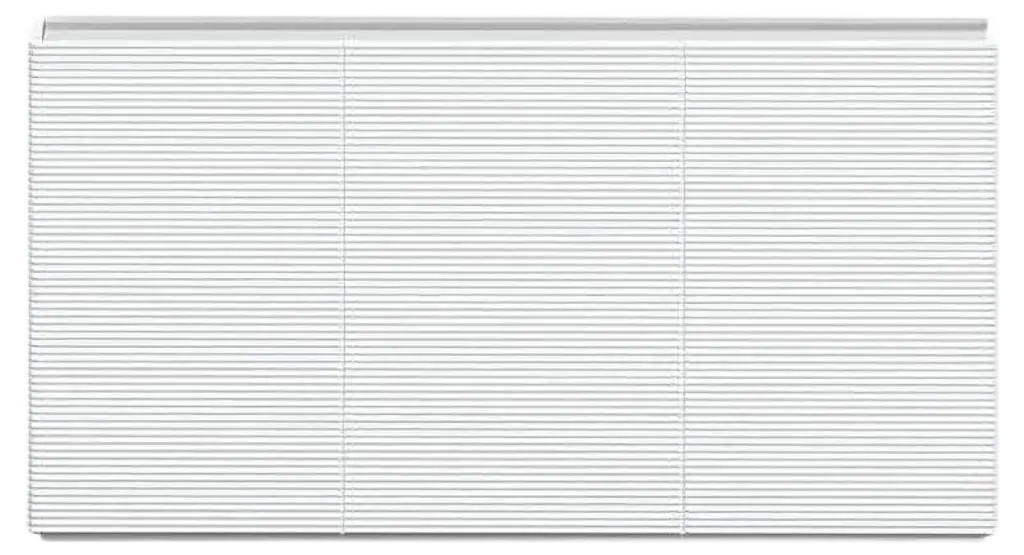The width and height of the screenshot is (1024, 555).
Task: Click the blind's left edge at mid-height
Action: tap(29, 280)
